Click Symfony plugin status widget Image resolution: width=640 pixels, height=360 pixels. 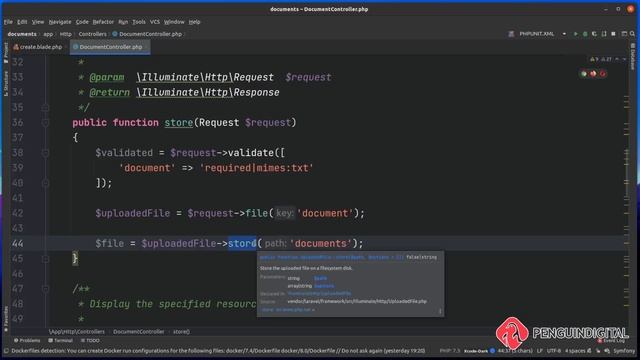(624, 351)
